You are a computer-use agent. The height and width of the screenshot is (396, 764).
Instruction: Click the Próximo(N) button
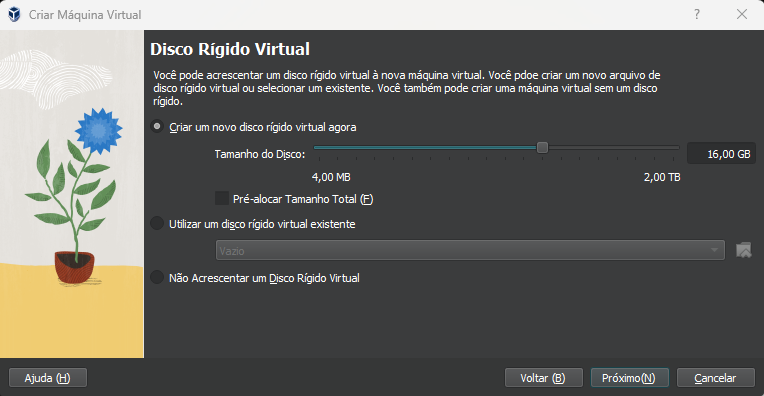click(x=630, y=378)
